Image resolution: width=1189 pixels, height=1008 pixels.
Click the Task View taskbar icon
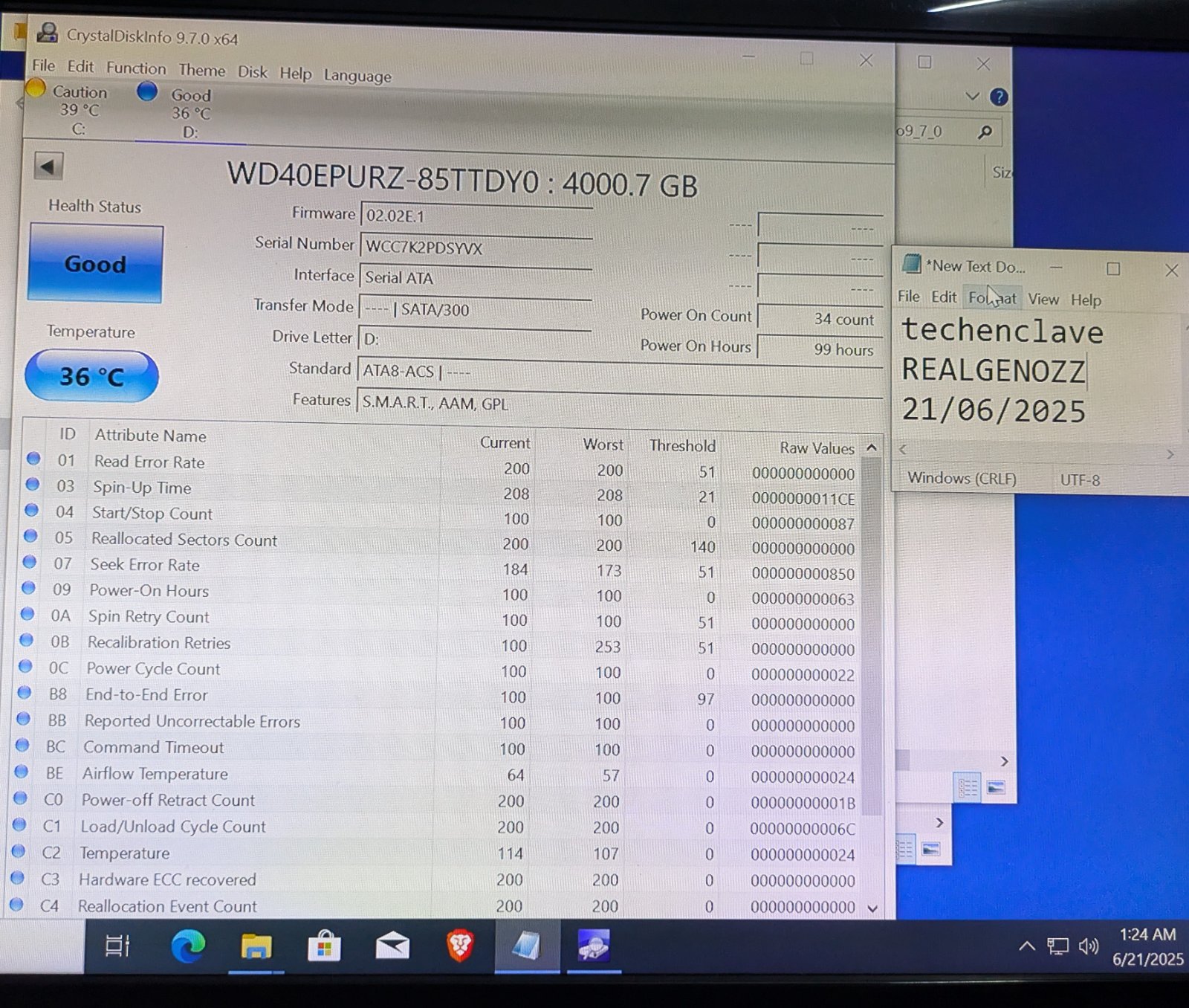[x=117, y=946]
